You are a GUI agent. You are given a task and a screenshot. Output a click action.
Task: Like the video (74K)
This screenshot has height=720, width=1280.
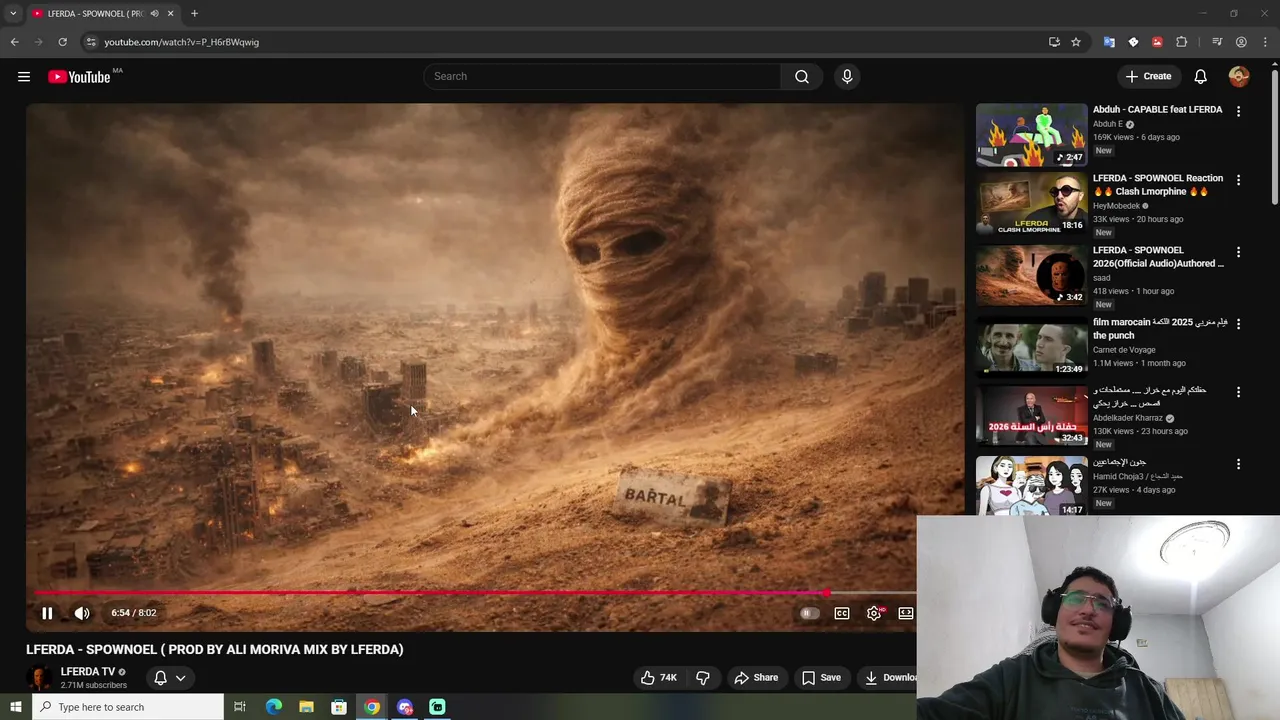click(x=659, y=678)
